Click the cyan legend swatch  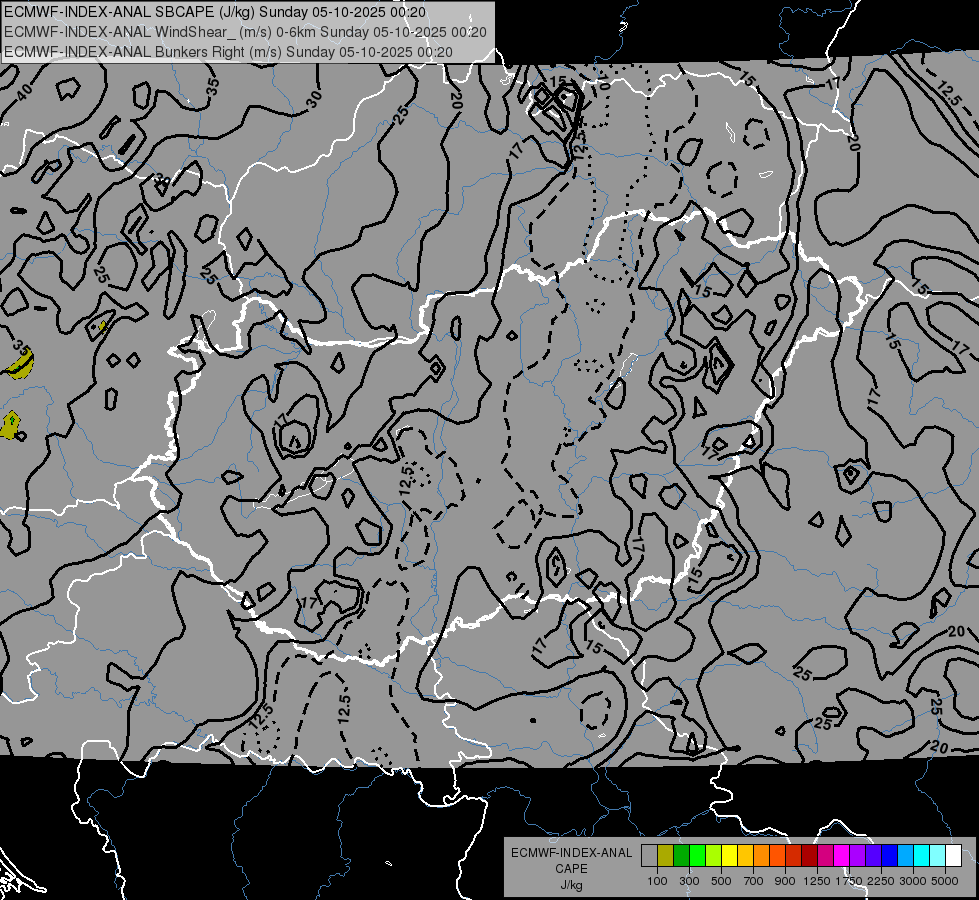tap(922, 856)
